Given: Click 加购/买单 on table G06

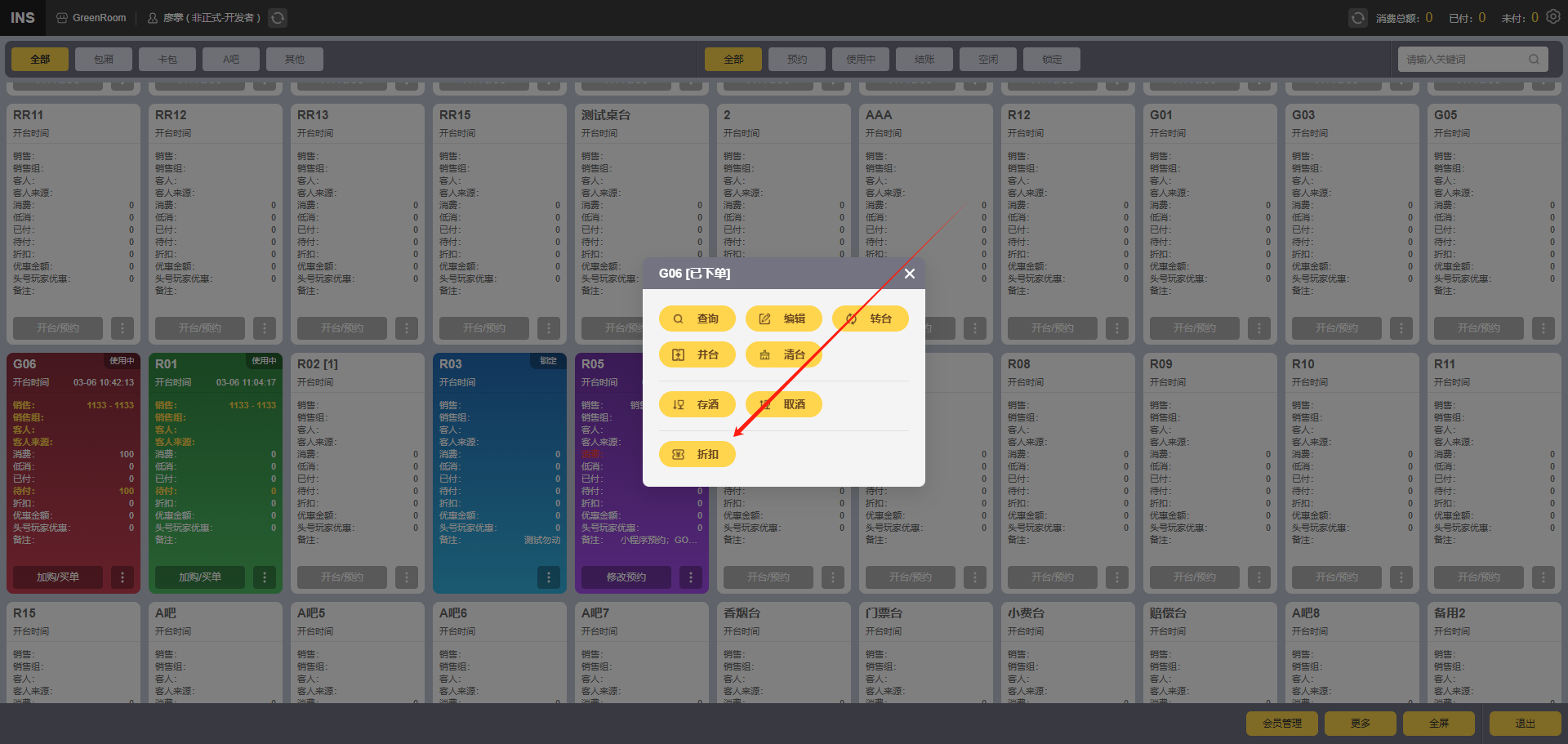Looking at the screenshot, I should pos(58,577).
